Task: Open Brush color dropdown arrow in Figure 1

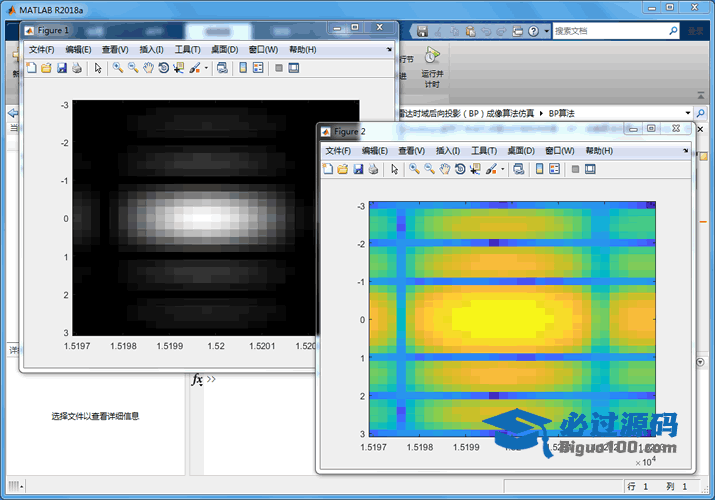Action: (206, 68)
